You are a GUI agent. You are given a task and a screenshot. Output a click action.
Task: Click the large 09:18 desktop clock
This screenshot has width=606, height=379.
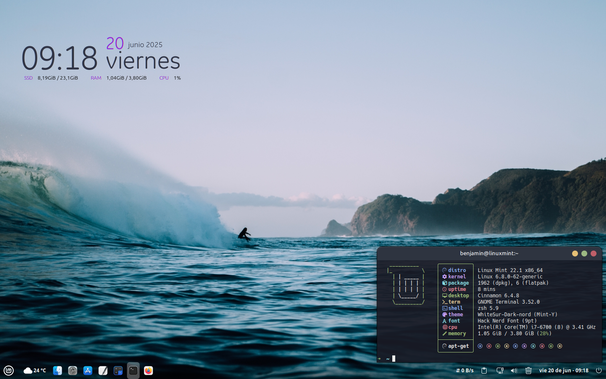point(60,58)
